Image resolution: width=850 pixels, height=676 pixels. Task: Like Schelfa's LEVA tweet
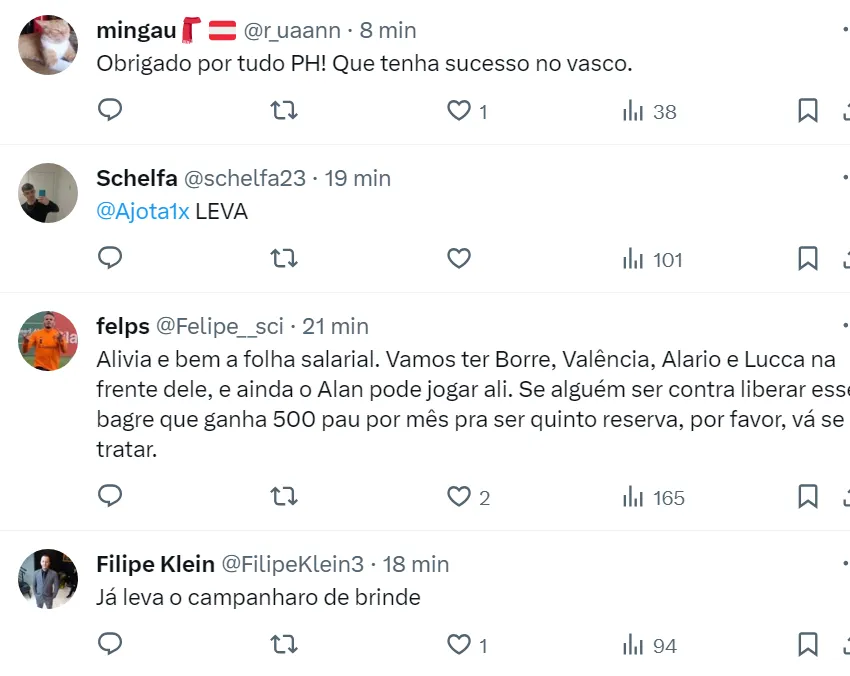point(459,258)
